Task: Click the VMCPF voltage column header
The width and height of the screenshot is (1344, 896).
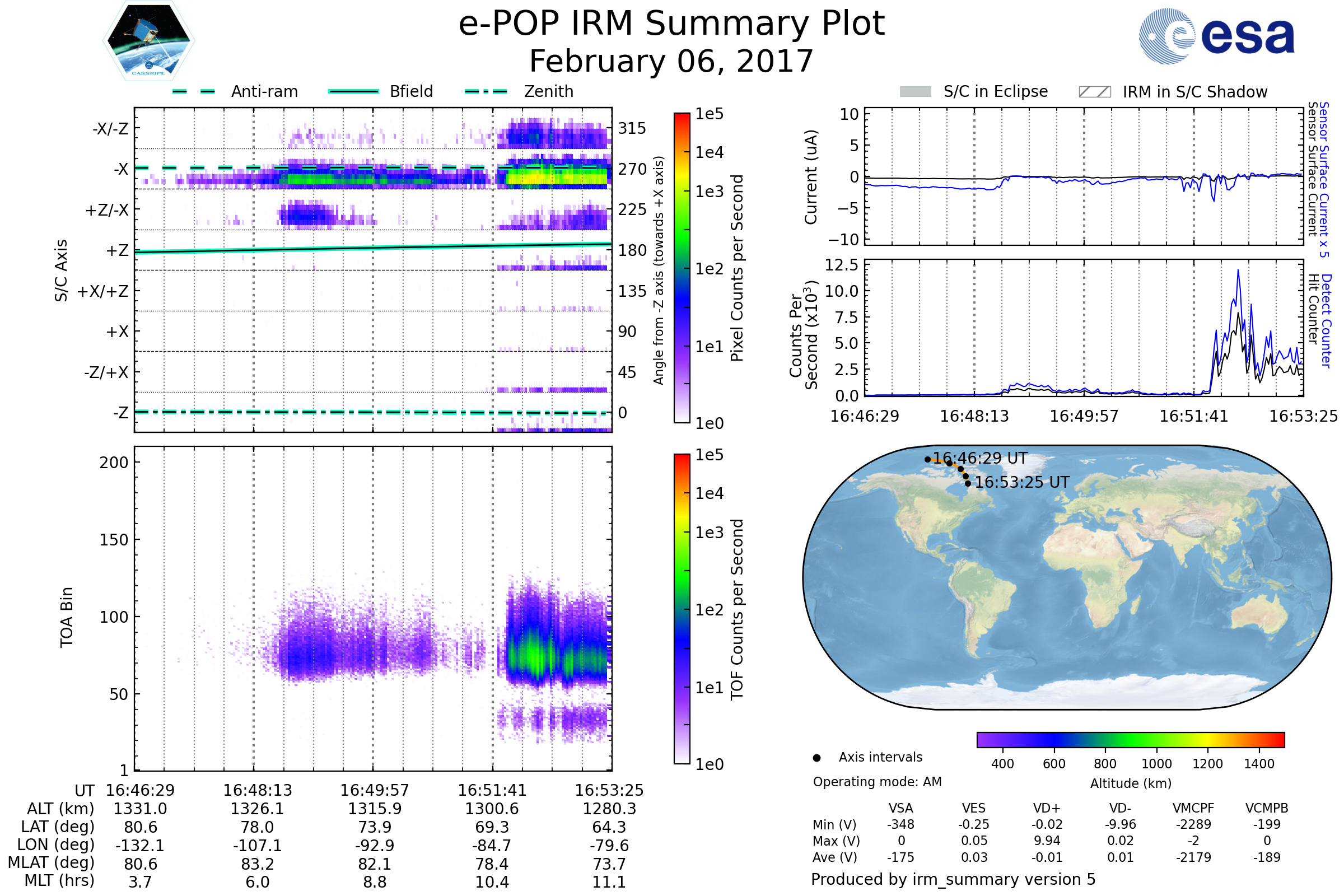Action: point(1193,808)
